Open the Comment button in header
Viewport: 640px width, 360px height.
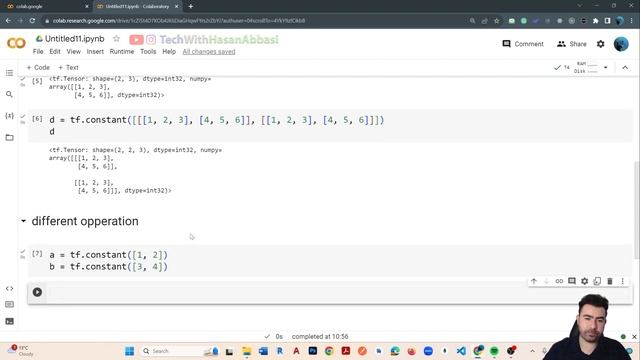(x=523, y=44)
